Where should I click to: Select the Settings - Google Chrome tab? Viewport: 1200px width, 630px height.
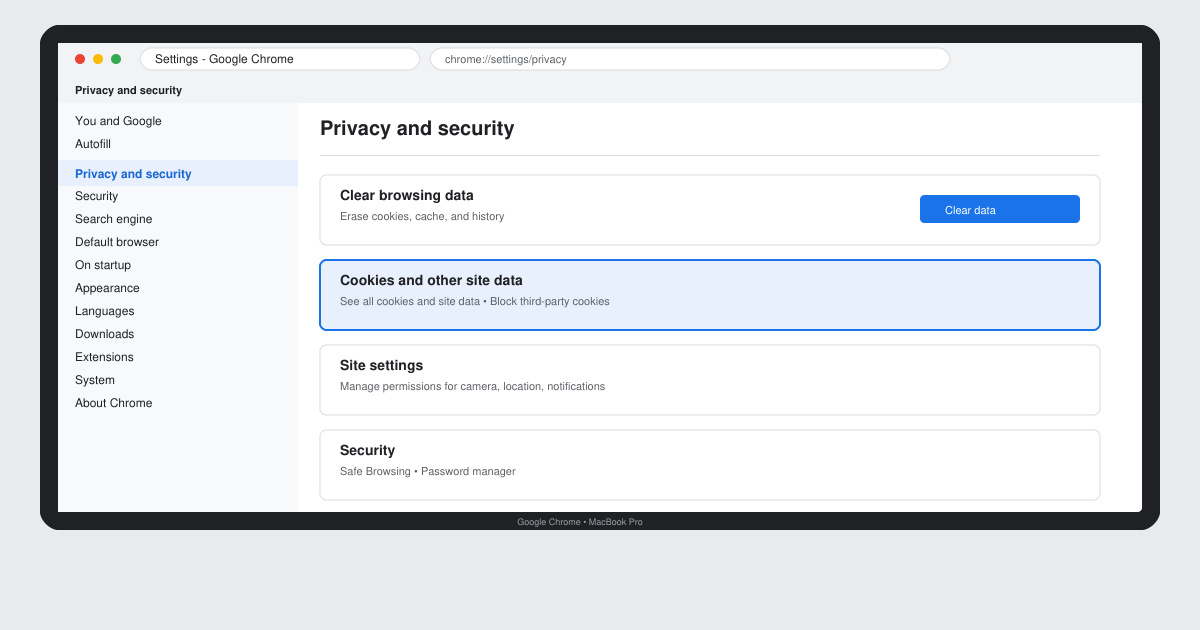point(280,59)
